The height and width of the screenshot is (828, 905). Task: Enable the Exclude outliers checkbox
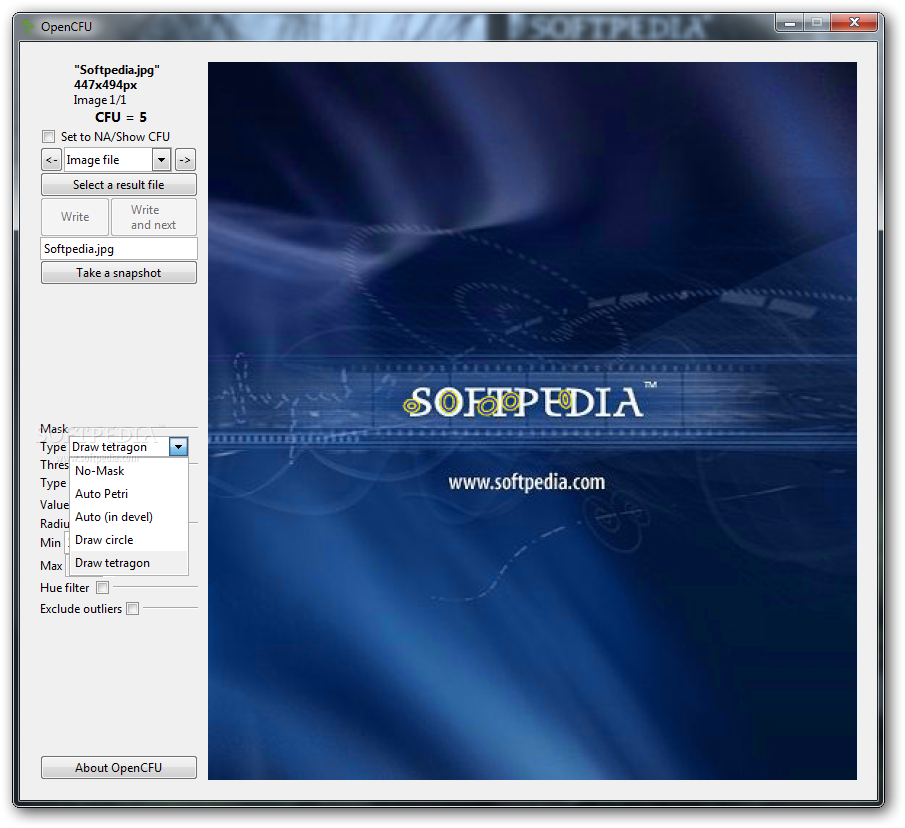[133, 609]
